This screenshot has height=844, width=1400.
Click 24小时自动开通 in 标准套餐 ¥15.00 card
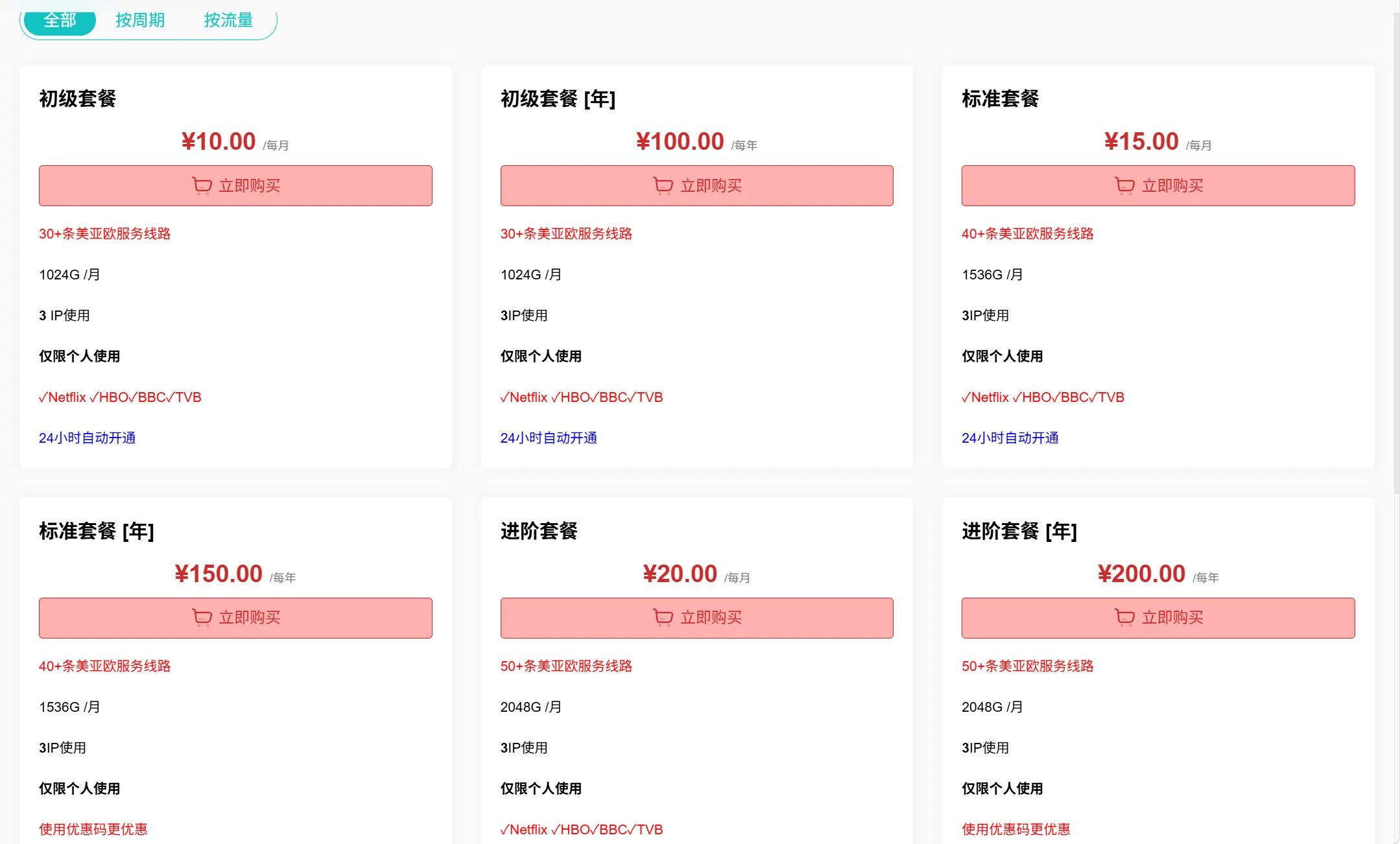(1010, 438)
